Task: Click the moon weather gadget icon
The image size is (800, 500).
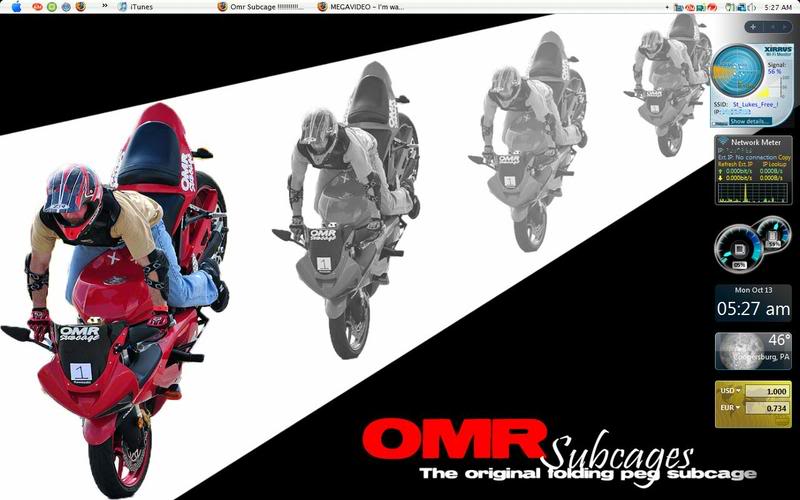Action: coord(733,350)
